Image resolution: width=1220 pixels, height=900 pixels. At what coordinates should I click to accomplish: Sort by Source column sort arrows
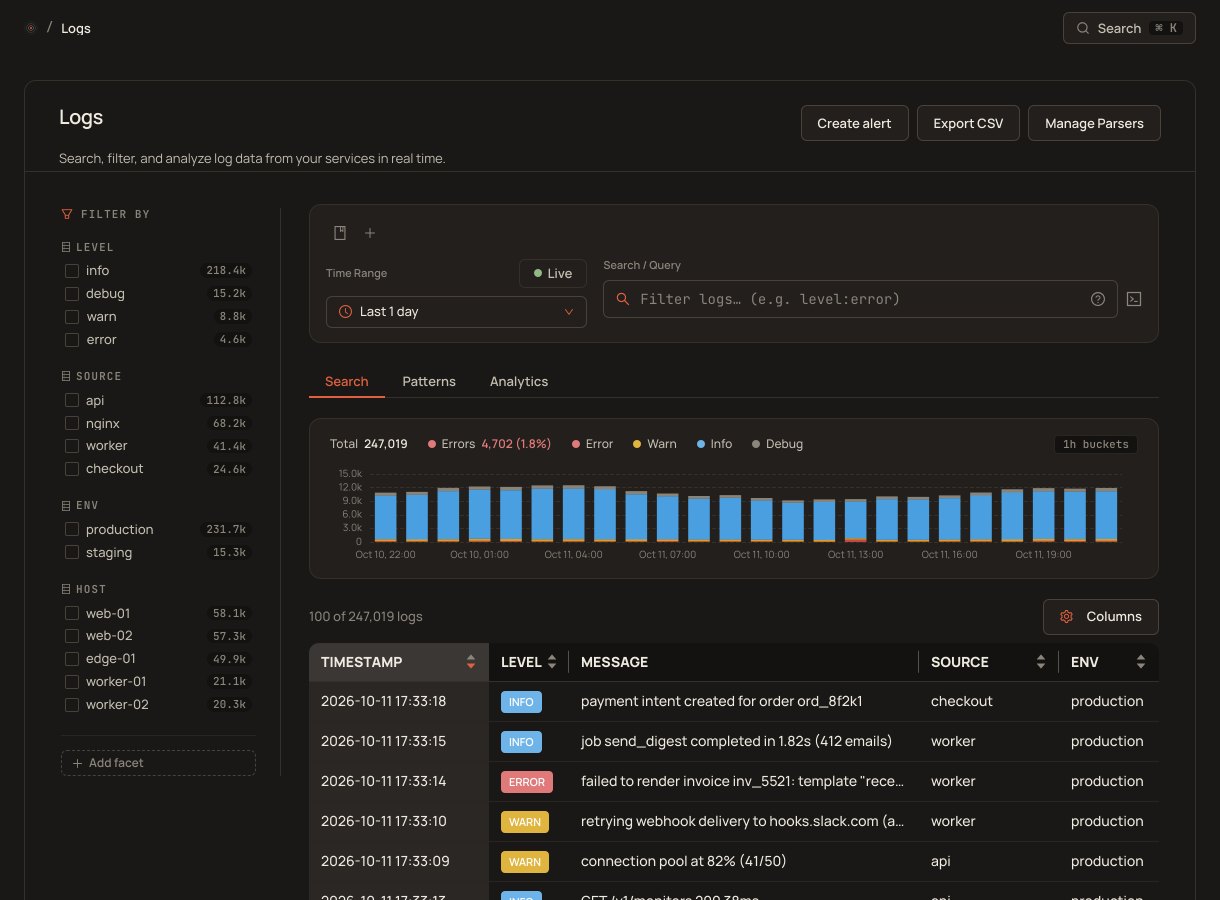[1041, 662]
